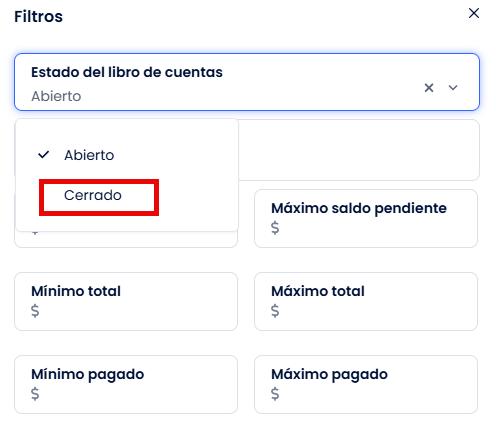Viewport: 496px width, 444px height.
Task: Click the Máximo saldo pendiente field
Action: point(366,219)
